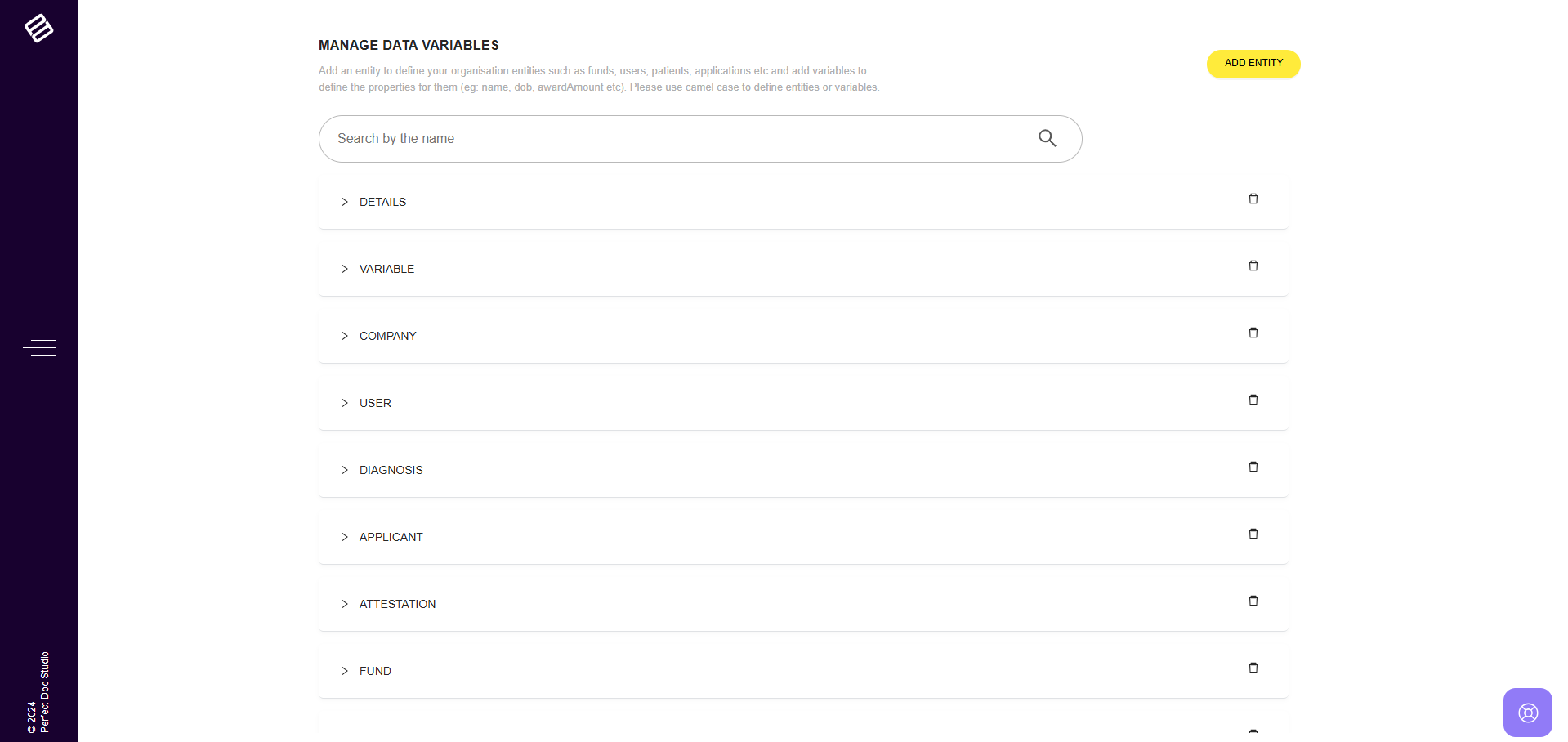Screen dimensions: 1568x742
Task: Click the ADD ENTITY button
Action: coord(1253,64)
